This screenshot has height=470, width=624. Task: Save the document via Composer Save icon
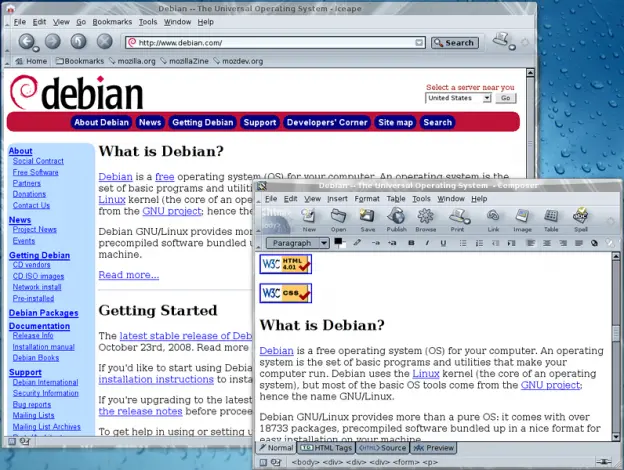(x=367, y=220)
